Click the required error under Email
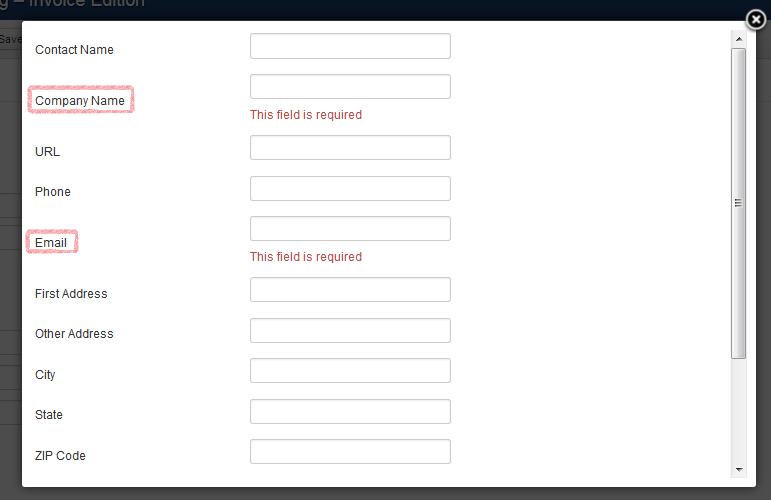The height and width of the screenshot is (500, 771). click(306, 257)
